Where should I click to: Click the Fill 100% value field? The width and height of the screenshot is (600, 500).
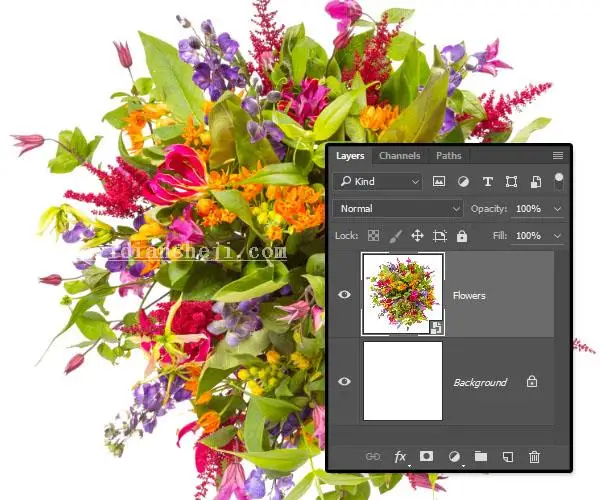(x=528, y=236)
